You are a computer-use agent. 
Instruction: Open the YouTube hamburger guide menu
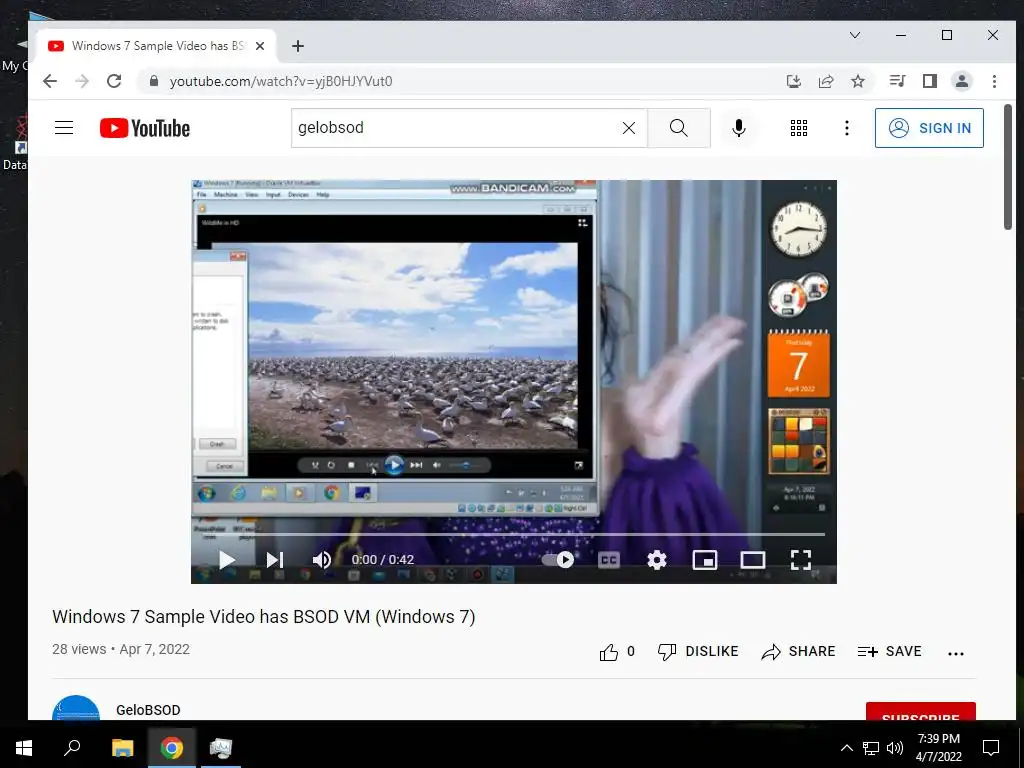tap(64, 127)
